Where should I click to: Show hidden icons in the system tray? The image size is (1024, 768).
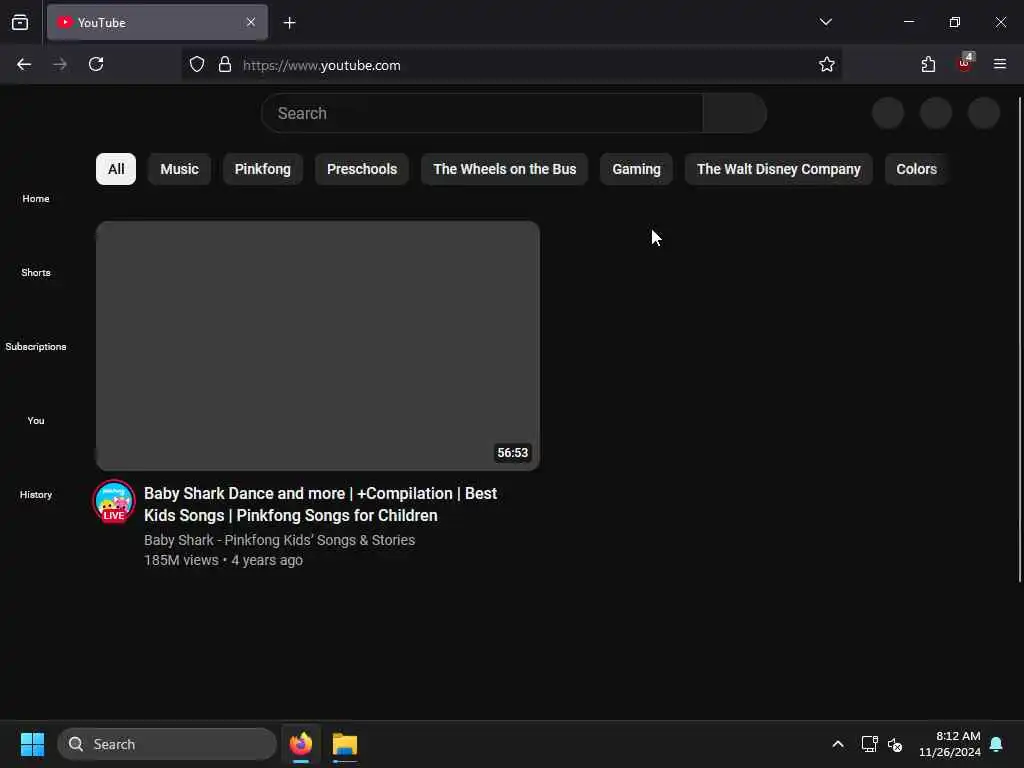tap(838, 744)
